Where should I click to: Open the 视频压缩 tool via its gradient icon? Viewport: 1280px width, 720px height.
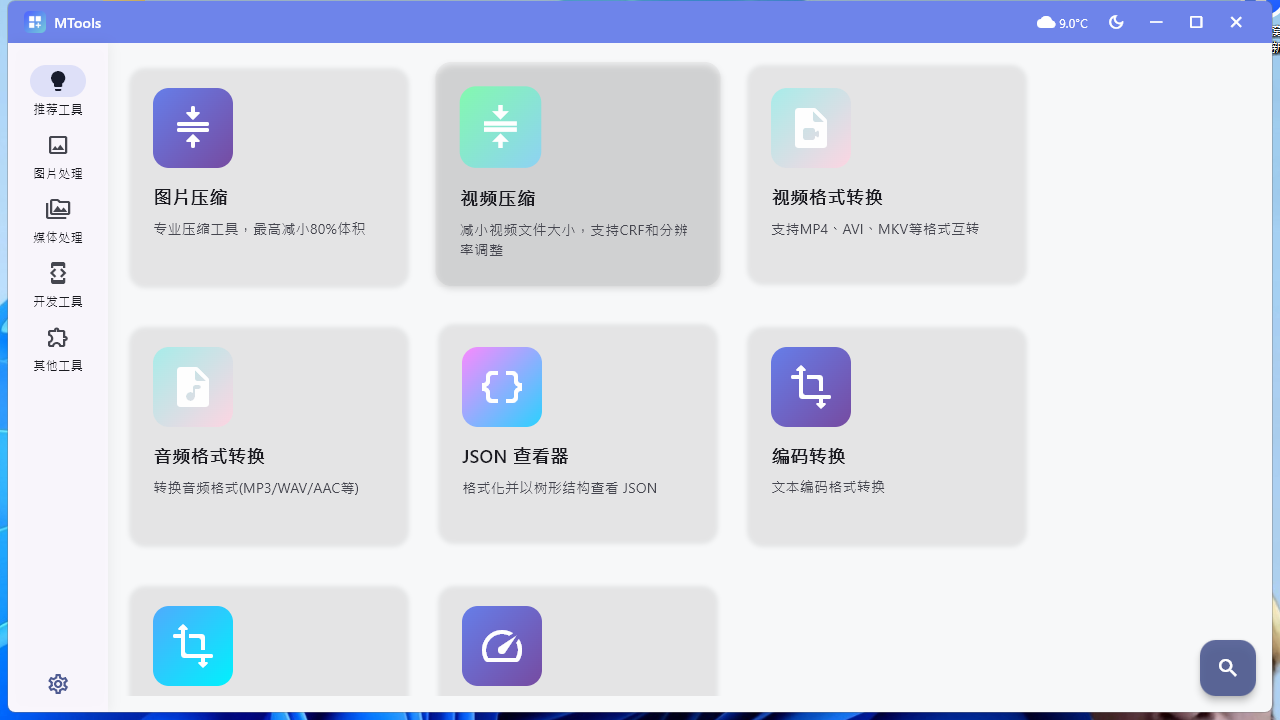click(x=500, y=127)
